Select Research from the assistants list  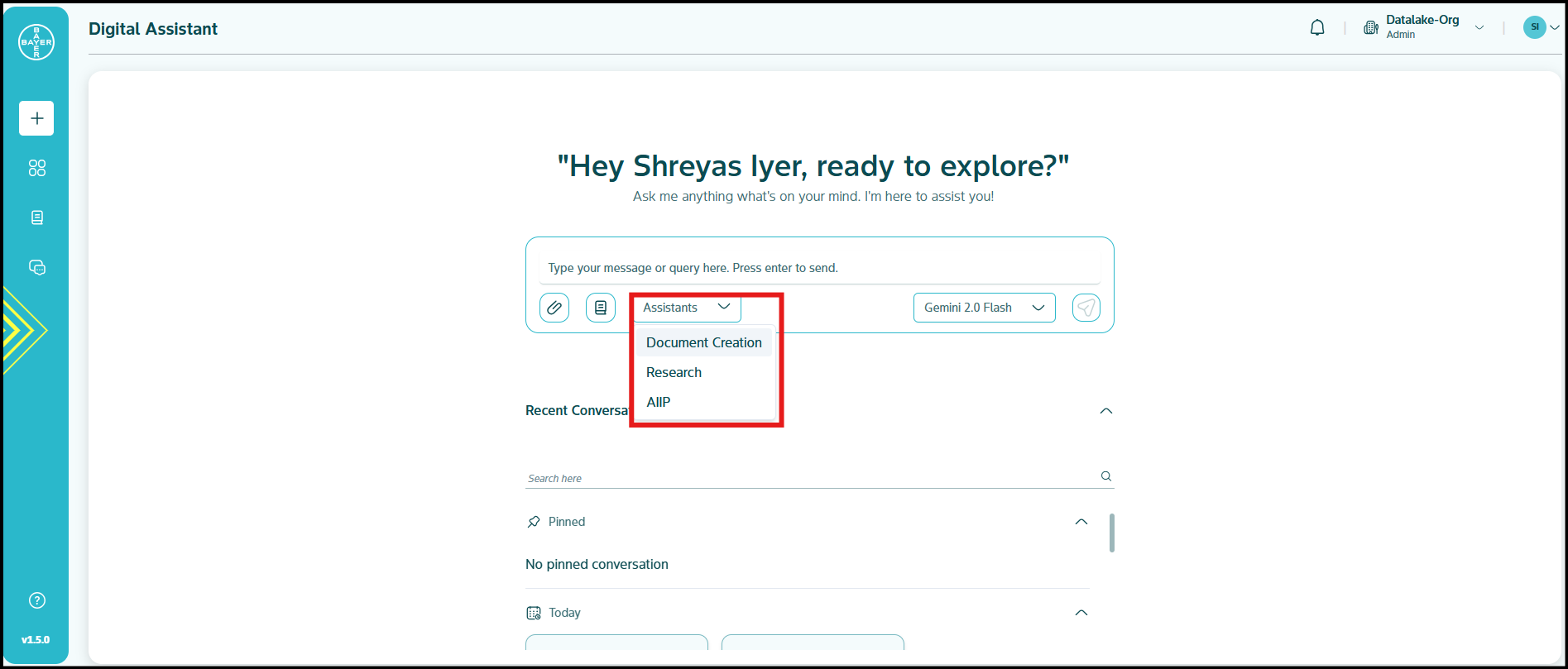(x=674, y=372)
